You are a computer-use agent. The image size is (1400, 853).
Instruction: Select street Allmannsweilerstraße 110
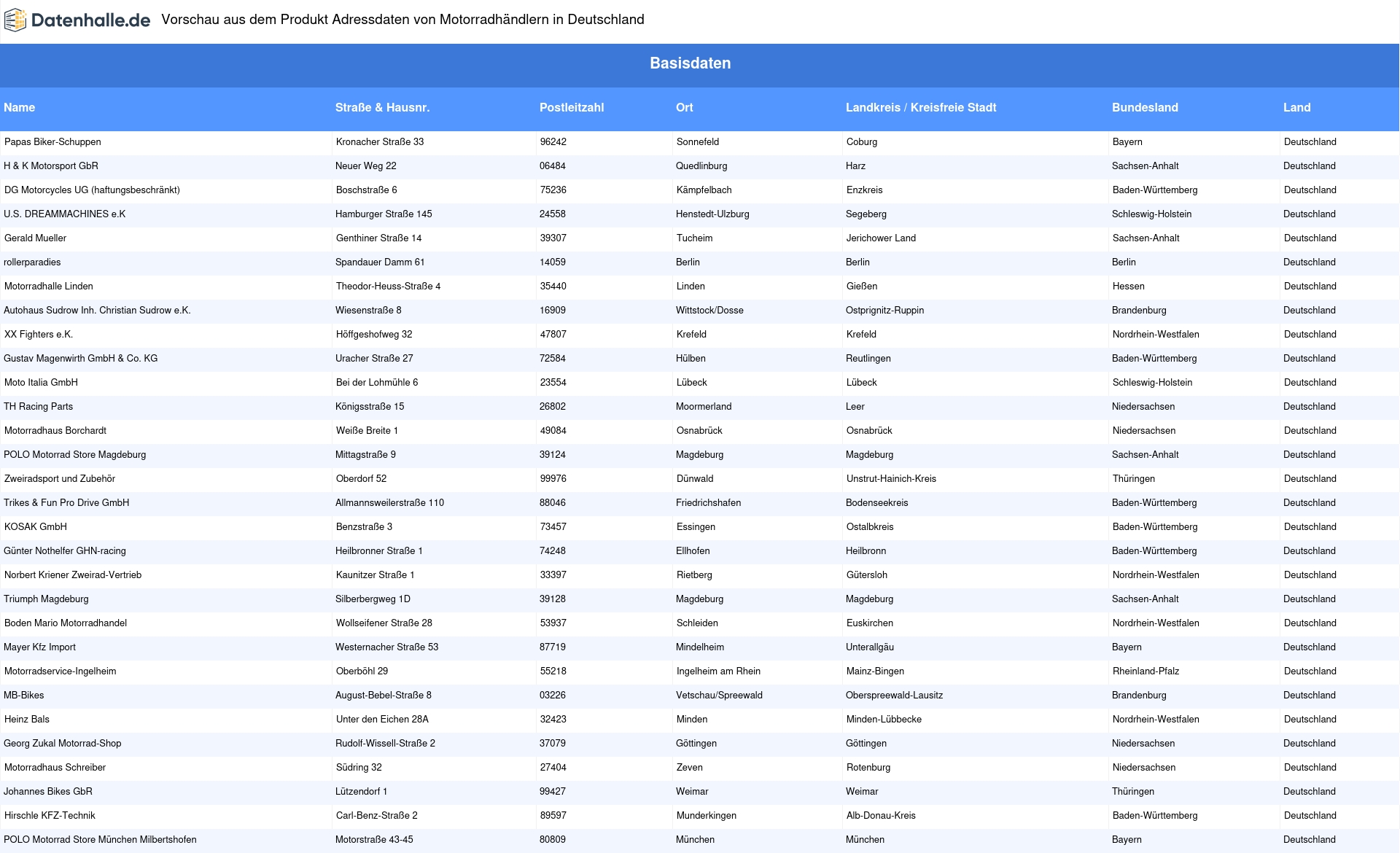(x=389, y=503)
